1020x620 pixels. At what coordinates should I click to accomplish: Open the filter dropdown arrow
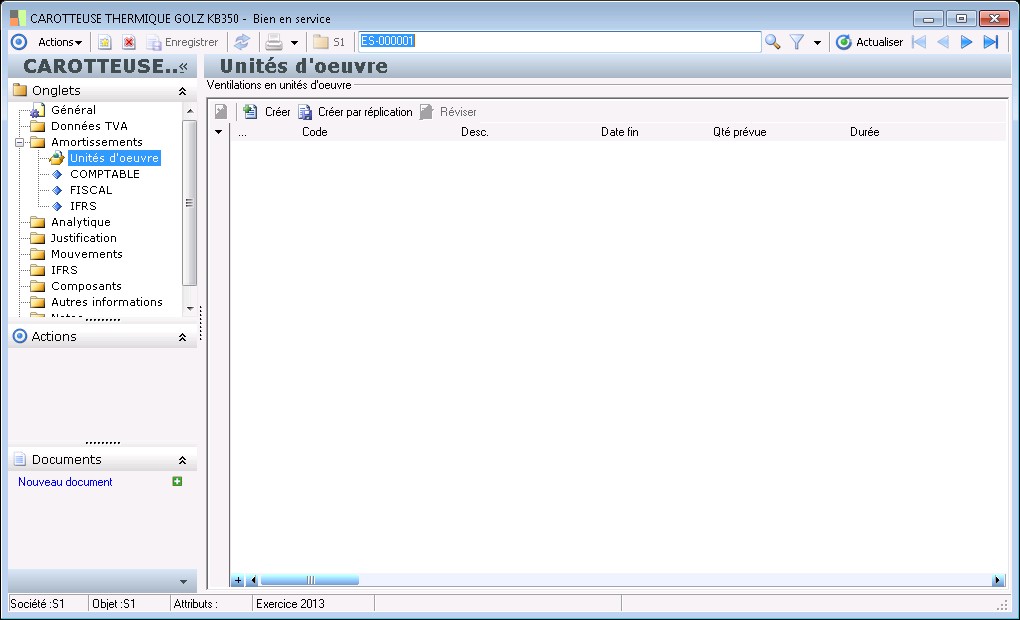(817, 43)
